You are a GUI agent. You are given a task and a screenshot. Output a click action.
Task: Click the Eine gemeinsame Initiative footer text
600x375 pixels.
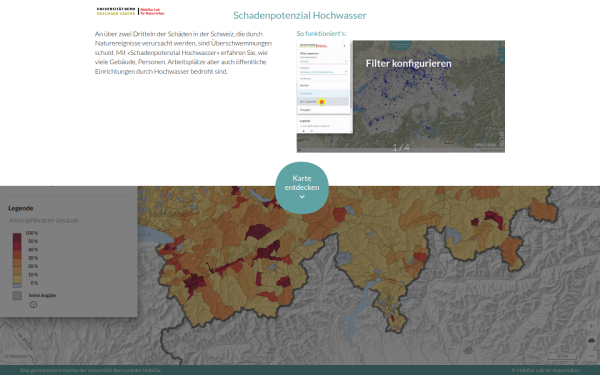(90, 370)
